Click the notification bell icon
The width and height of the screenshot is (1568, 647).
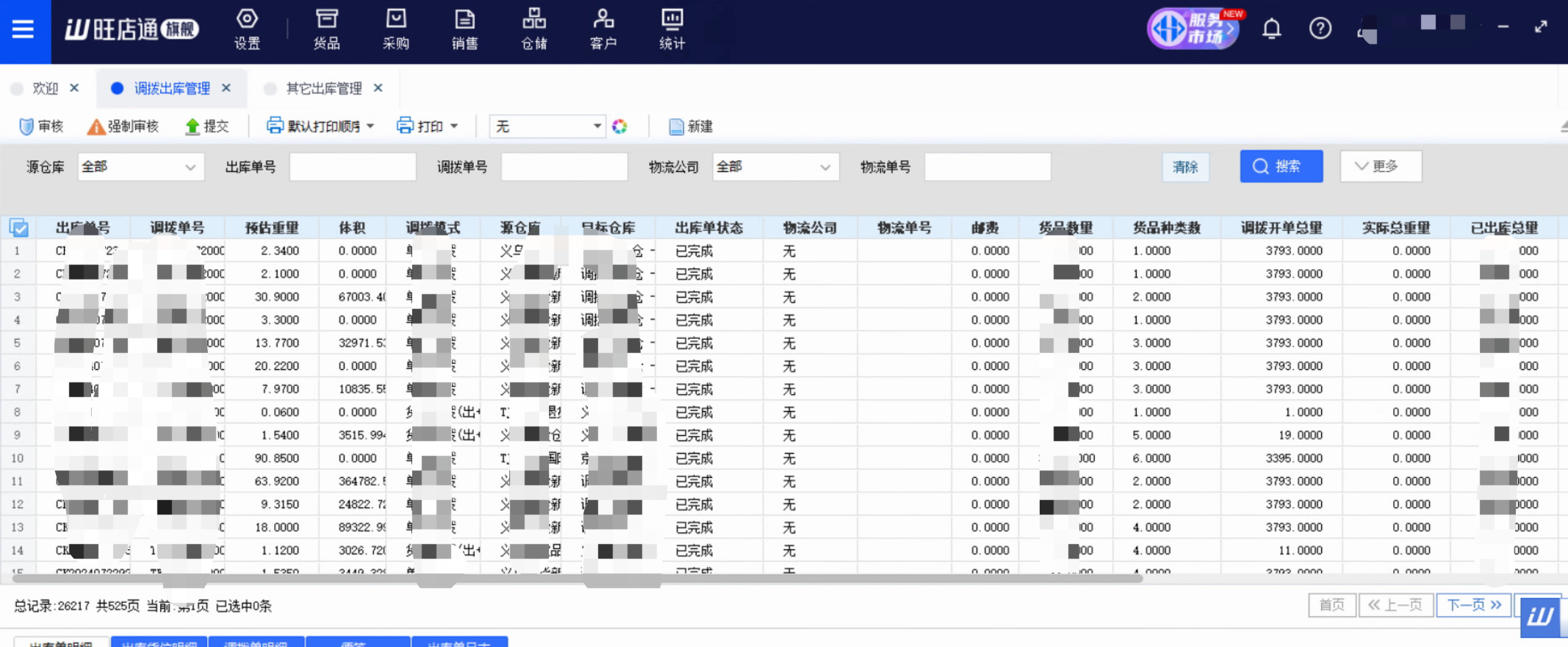1271,29
